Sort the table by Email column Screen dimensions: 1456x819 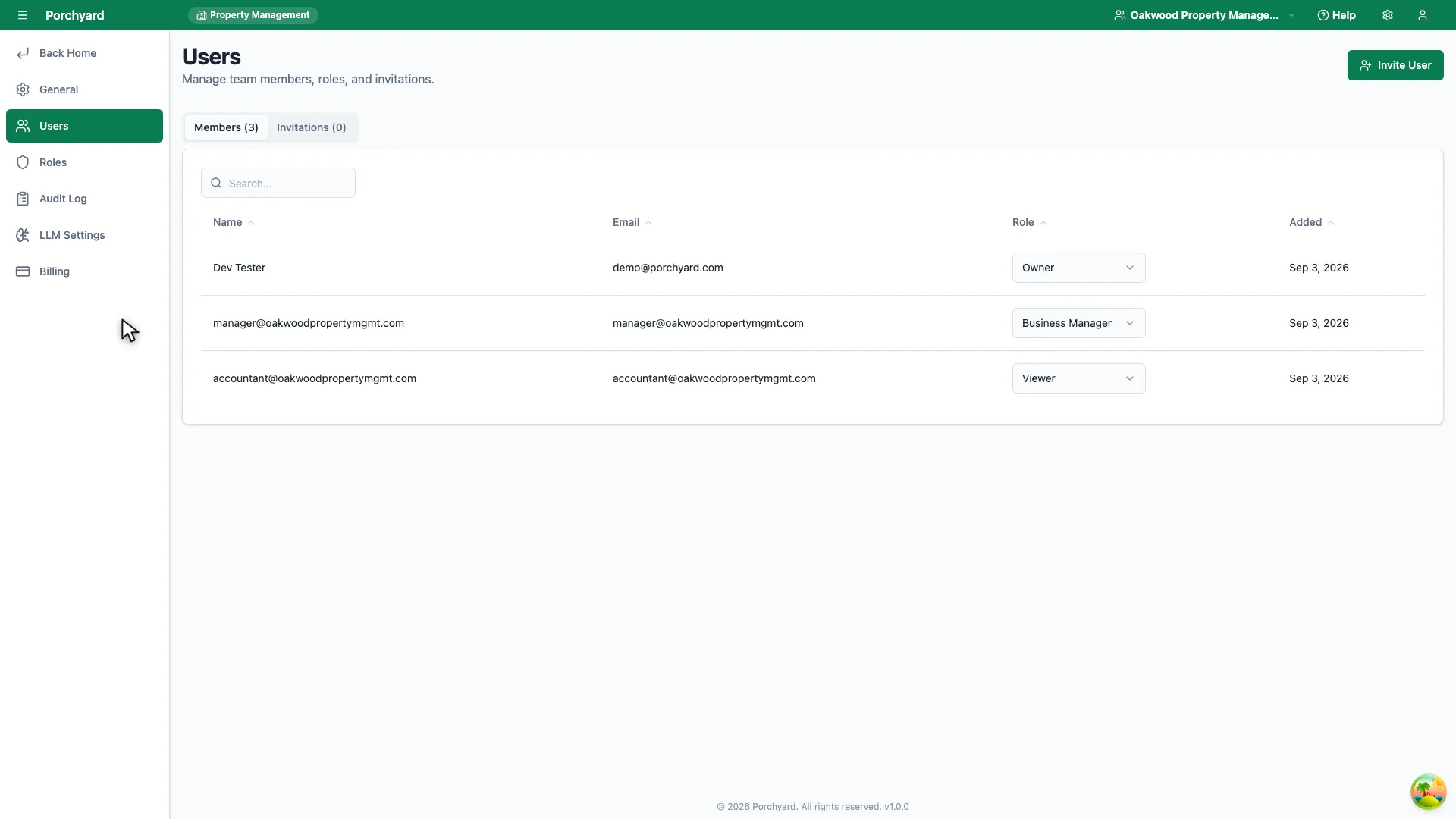tap(632, 222)
